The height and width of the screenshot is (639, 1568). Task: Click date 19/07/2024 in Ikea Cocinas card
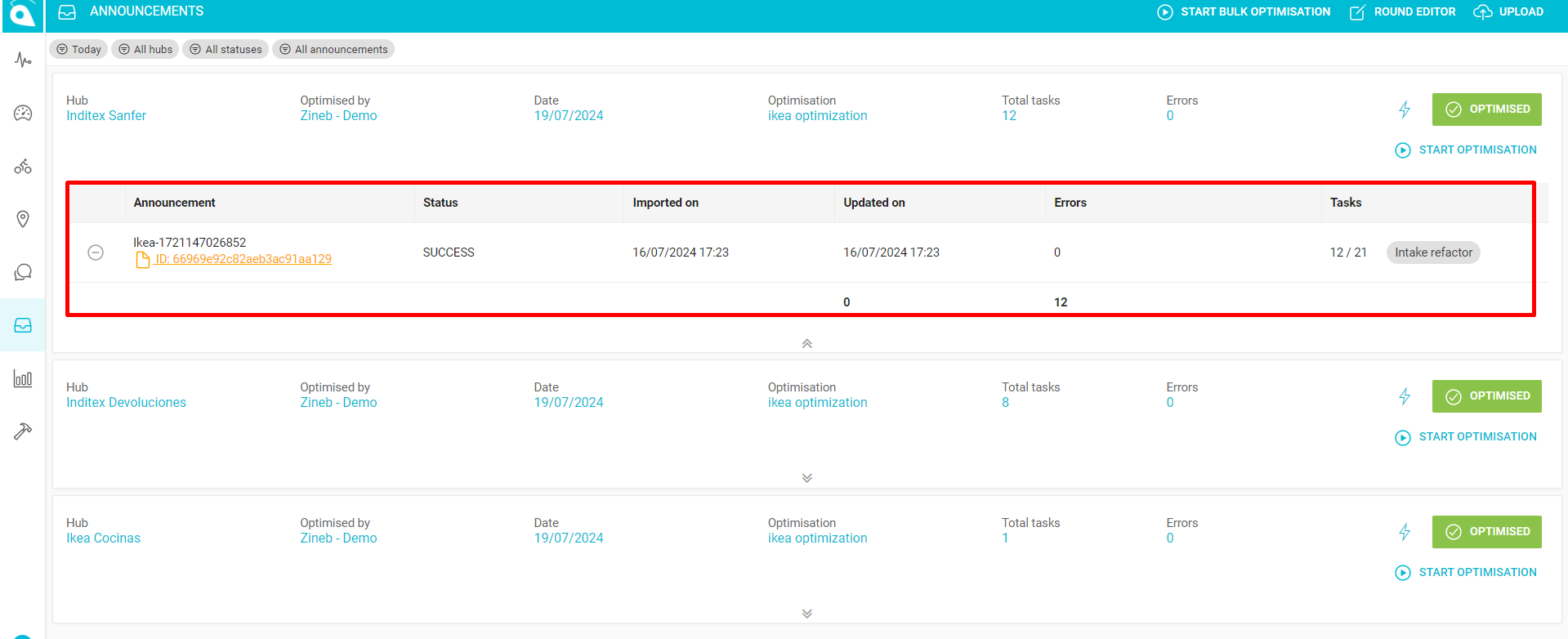click(569, 538)
